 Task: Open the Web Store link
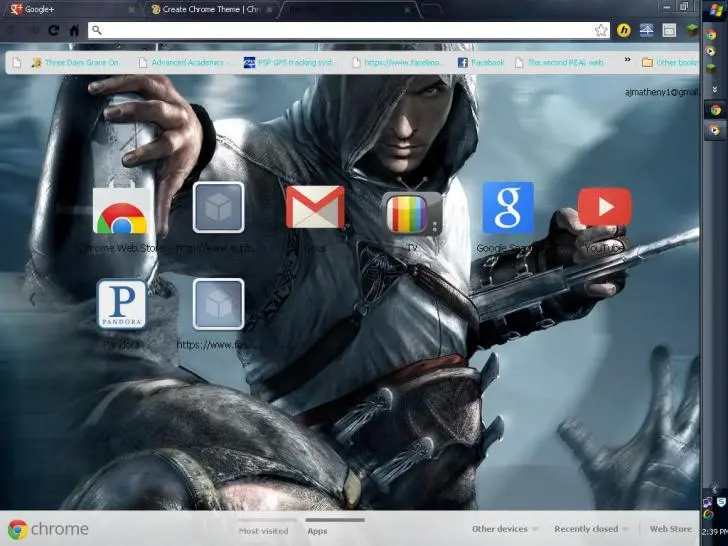(x=670, y=529)
